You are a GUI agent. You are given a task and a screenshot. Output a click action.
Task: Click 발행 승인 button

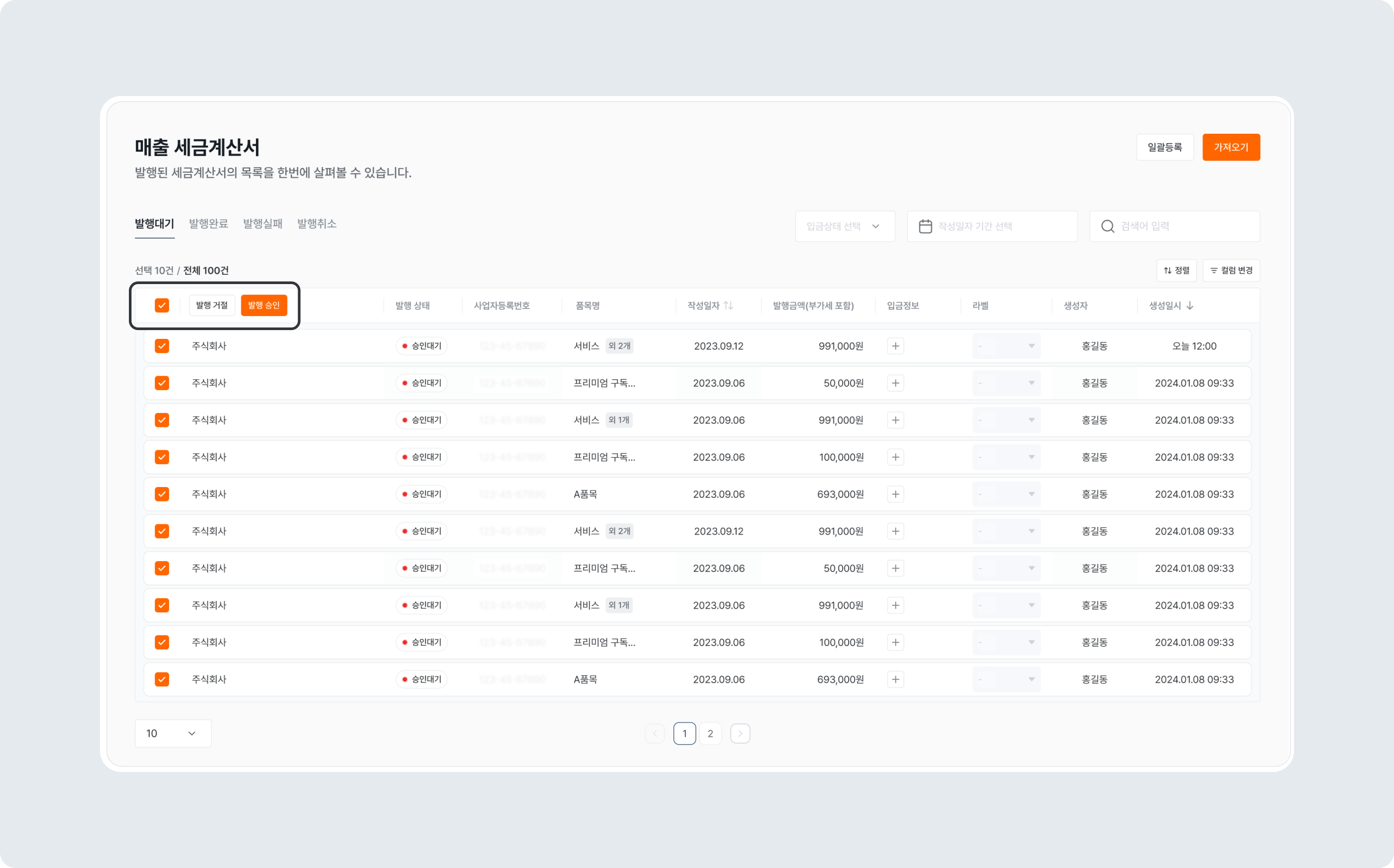[x=263, y=306]
